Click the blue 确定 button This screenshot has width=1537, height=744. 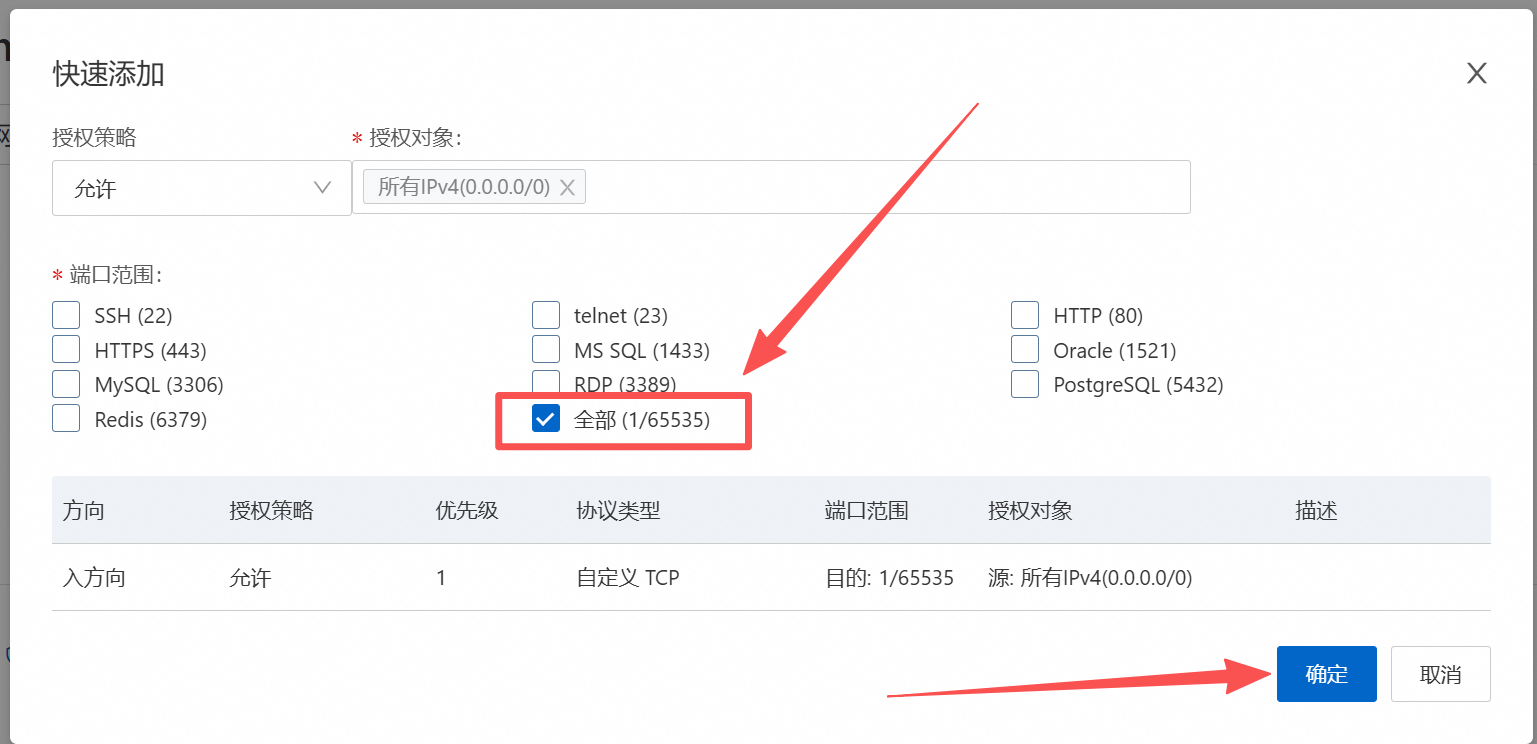pyautogui.click(x=1326, y=674)
